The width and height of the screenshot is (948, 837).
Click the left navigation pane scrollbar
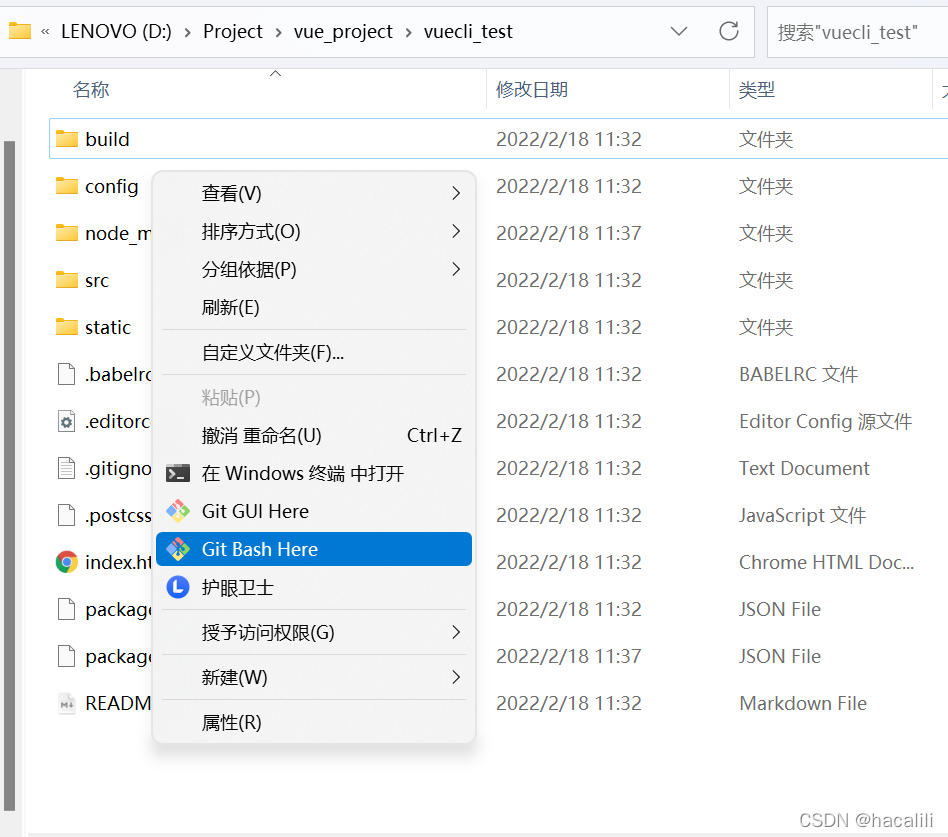pos(9,475)
